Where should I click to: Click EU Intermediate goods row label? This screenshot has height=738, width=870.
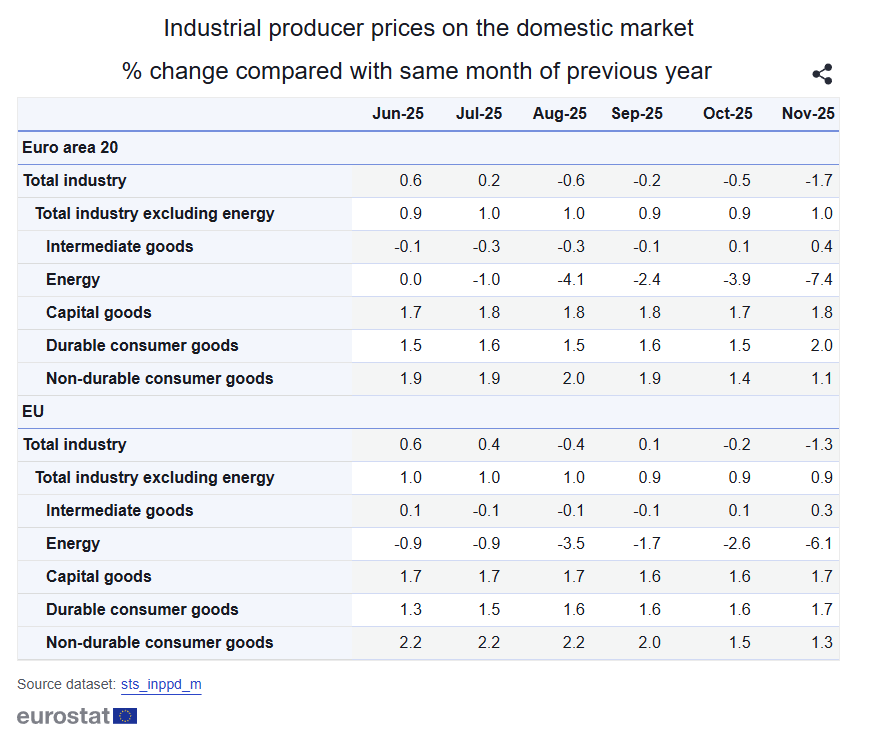[119, 511]
